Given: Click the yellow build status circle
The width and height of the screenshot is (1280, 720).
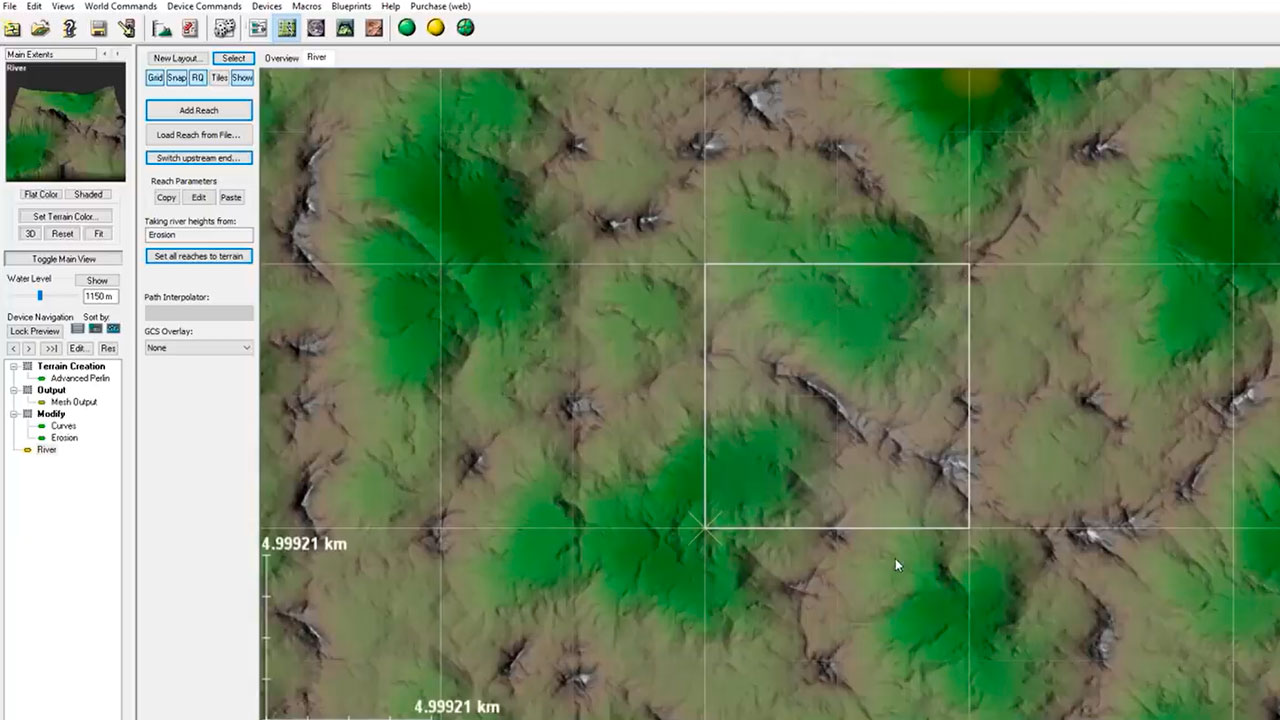Looking at the screenshot, I should pyautogui.click(x=436, y=28).
